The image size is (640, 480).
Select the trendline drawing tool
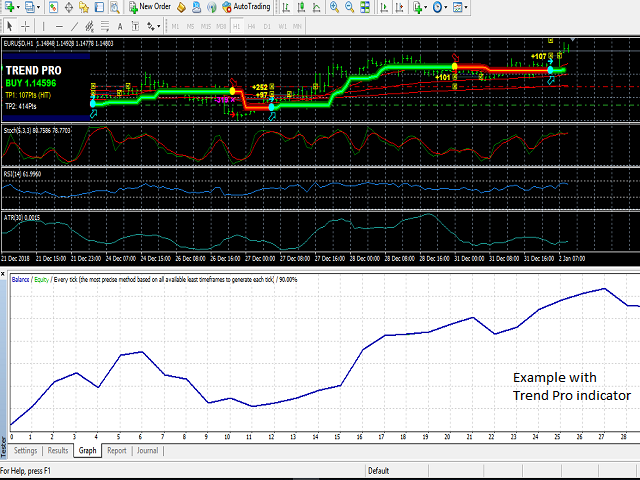click(x=74, y=27)
